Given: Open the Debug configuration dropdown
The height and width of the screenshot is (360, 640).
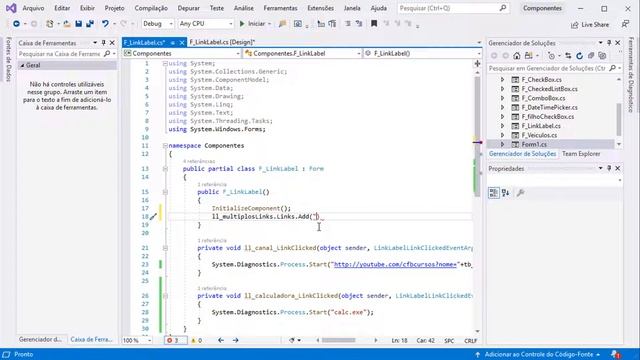Looking at the screenshot, I should click(x=158, y=24).
